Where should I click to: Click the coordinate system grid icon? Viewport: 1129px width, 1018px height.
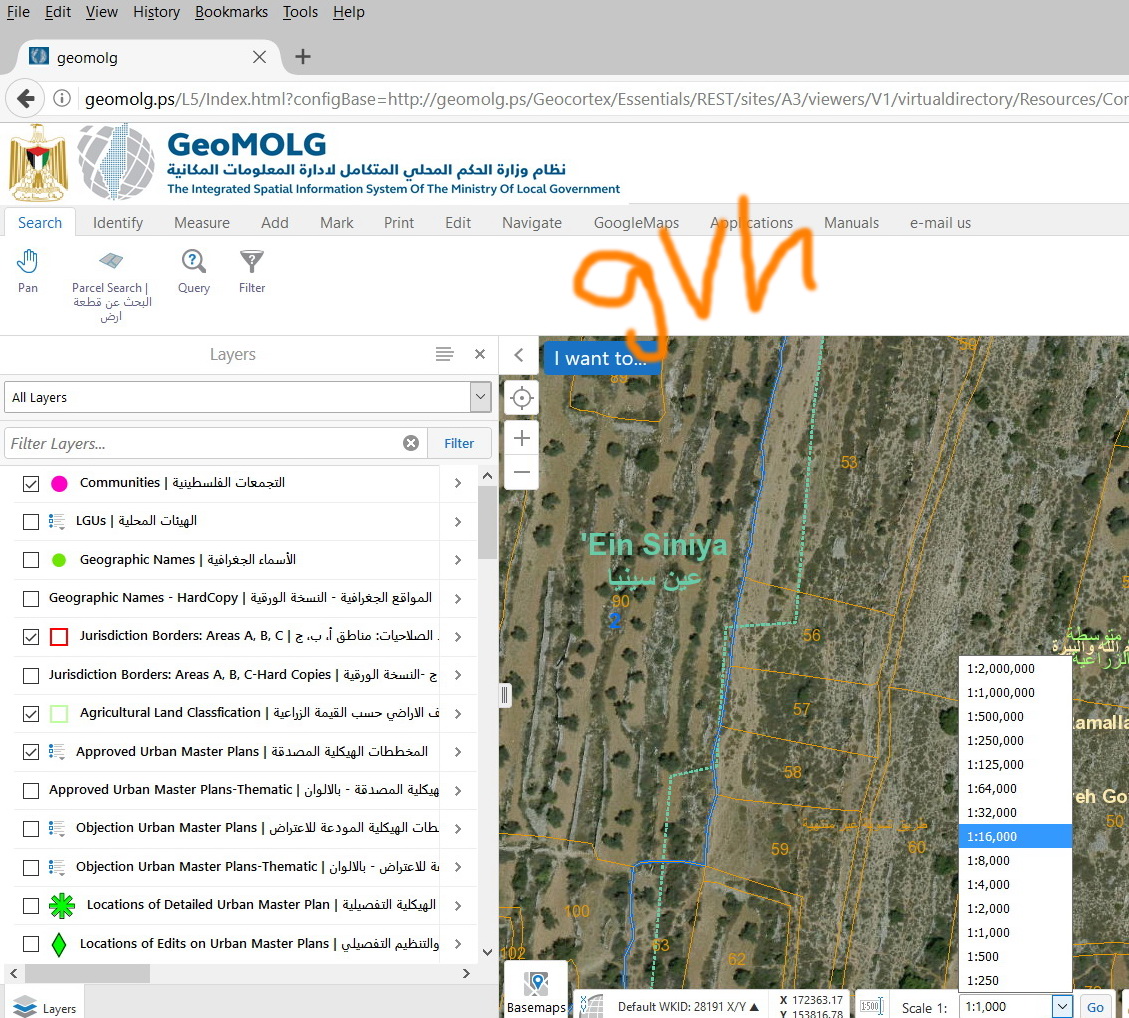(591, 1006)
